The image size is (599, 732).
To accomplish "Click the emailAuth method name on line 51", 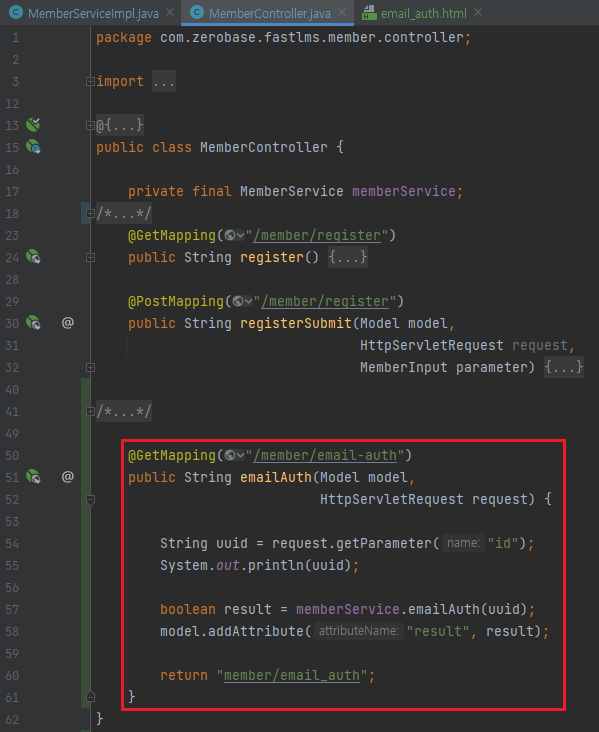I will [x=276, y=477].
